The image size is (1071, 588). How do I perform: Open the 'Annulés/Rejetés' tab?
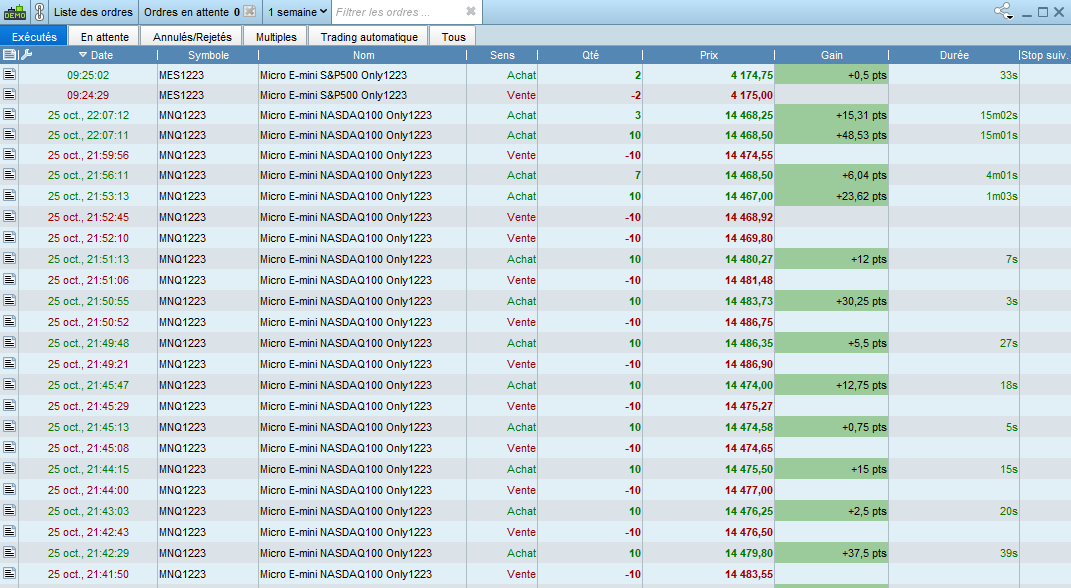pyautogui.click(x=192, y=37)
